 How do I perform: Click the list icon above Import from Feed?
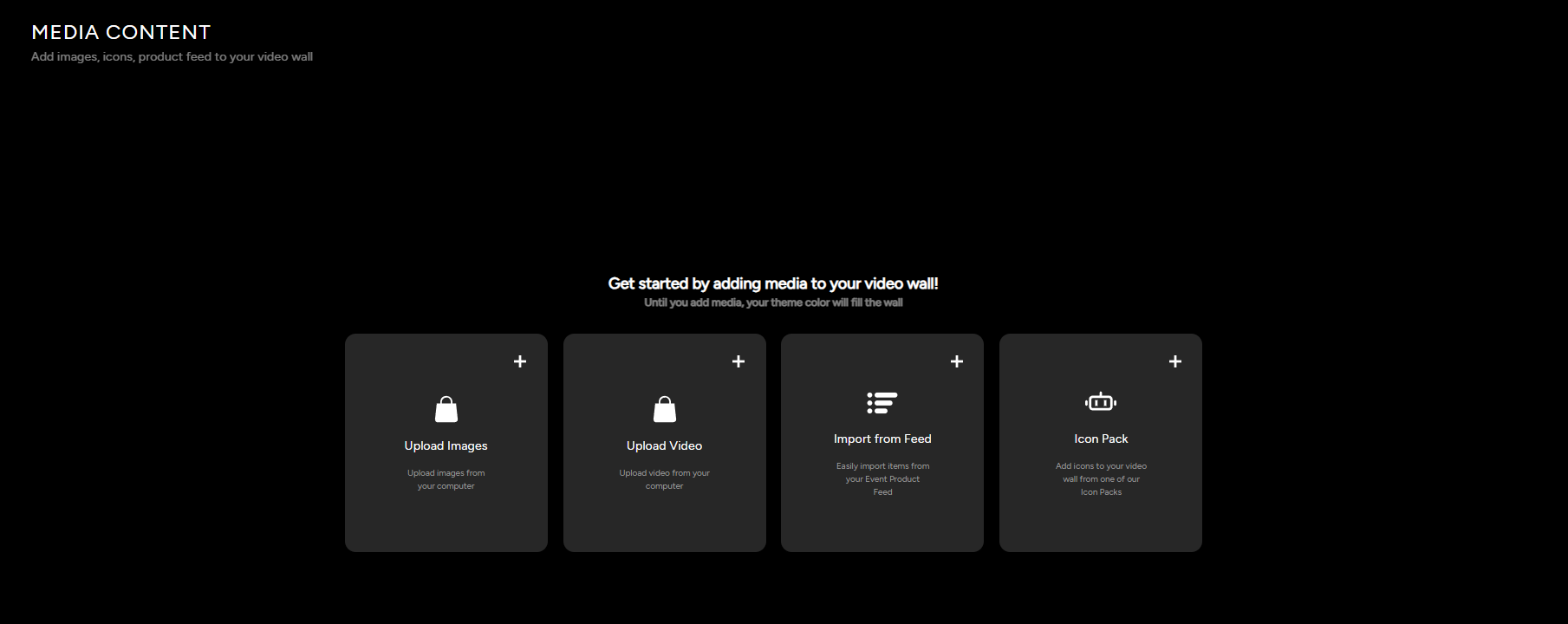coord(882,402)
